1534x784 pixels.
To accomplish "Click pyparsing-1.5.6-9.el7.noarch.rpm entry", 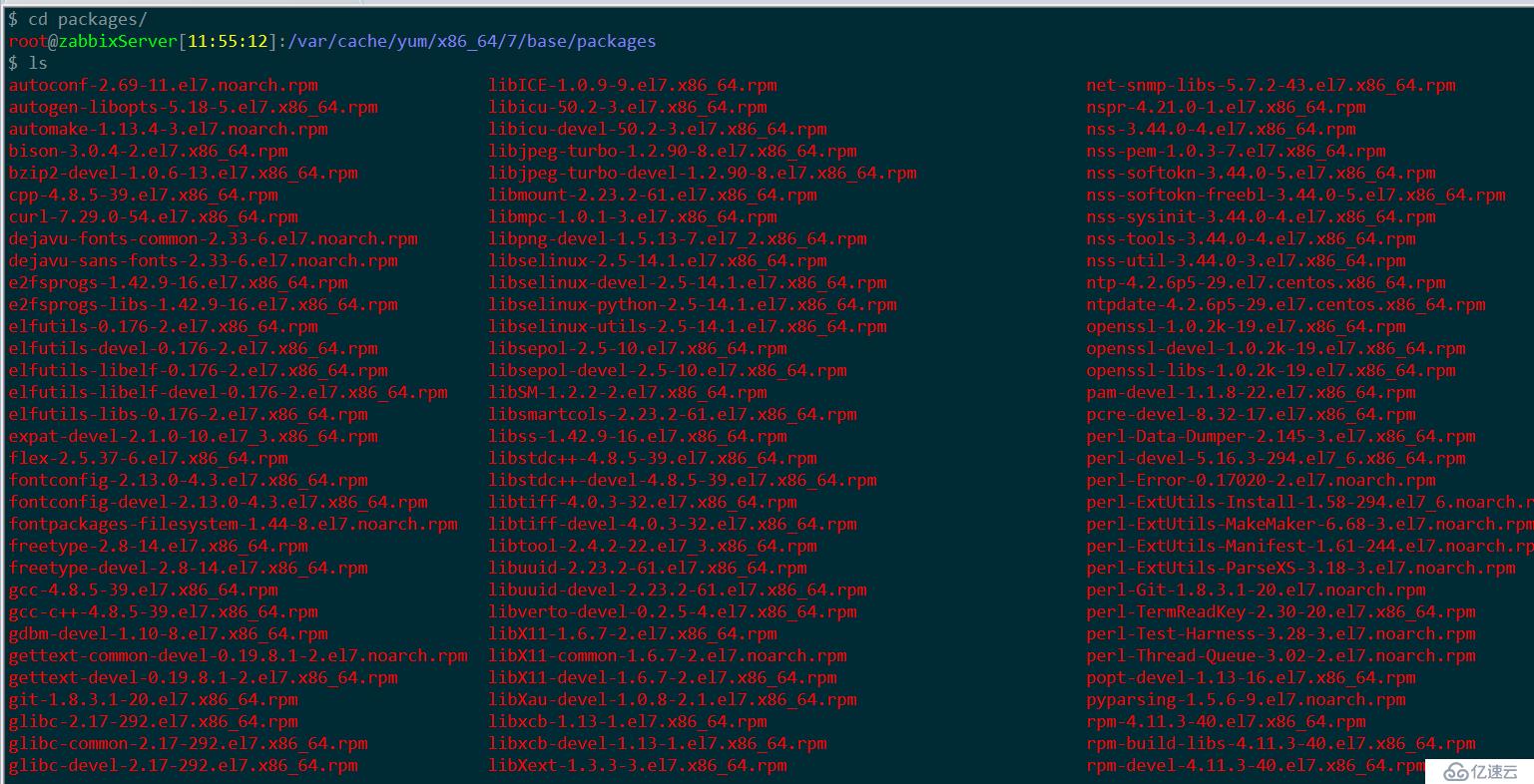I will (x=1247, y=700).
